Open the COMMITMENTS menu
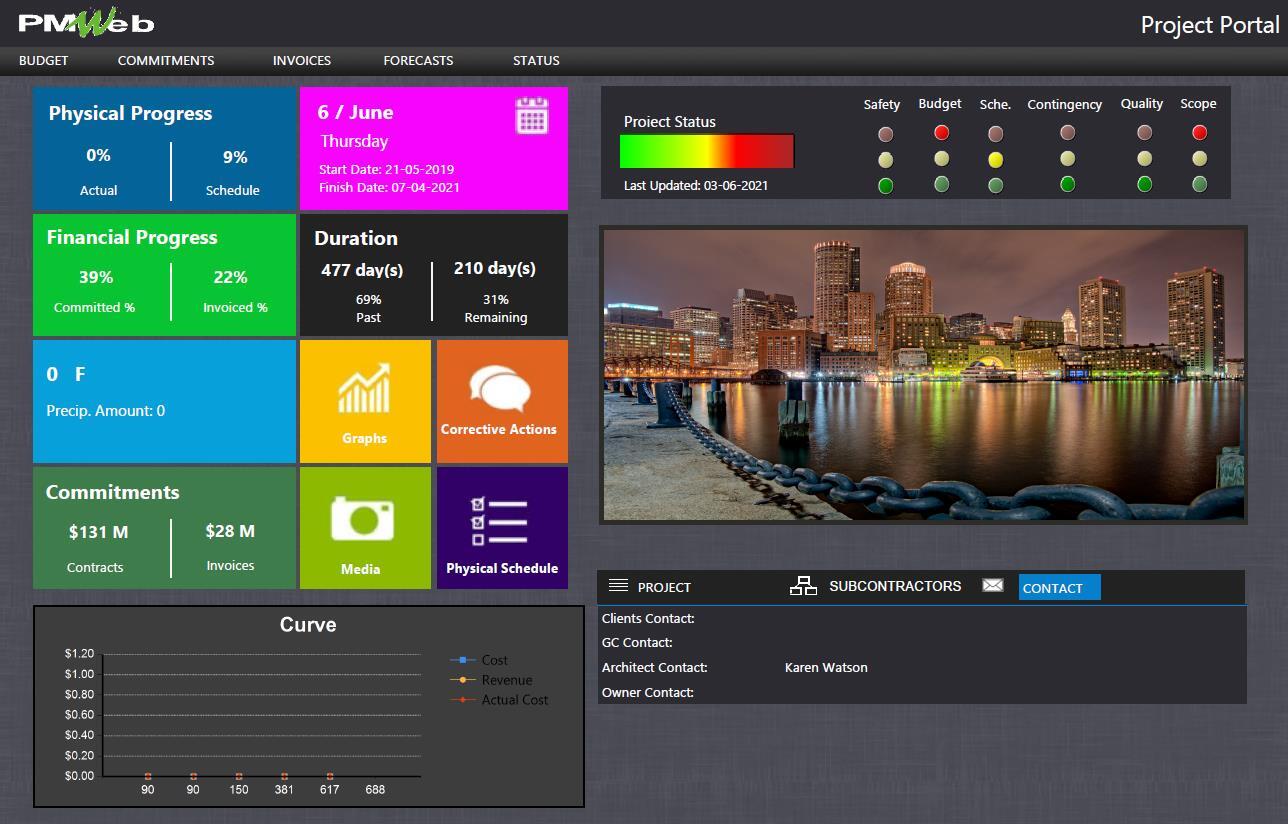Screen dimensions: 1288x824 pyautogui.click(x=166, y=60)
